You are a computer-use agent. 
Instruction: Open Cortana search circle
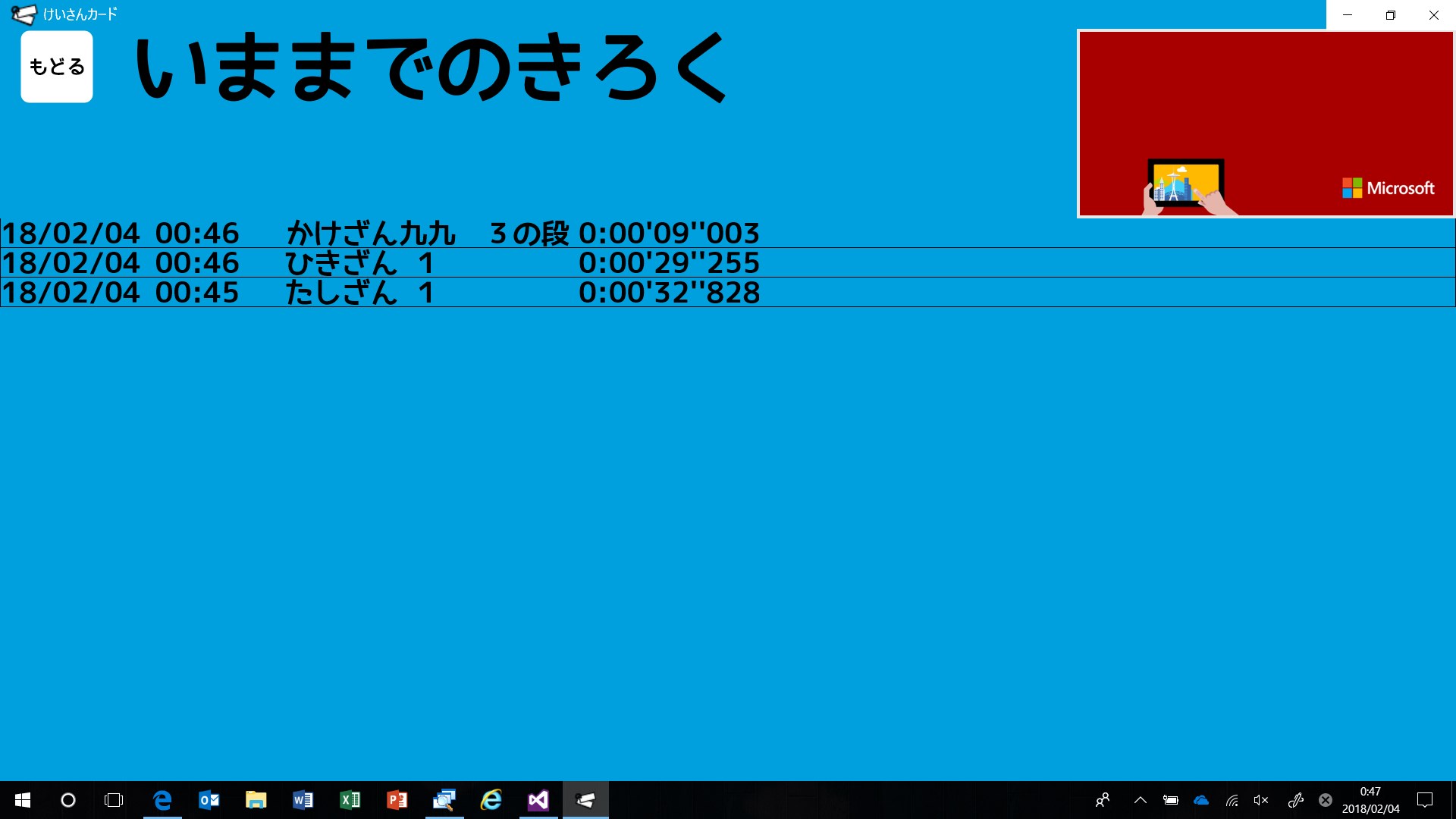(68, 800)
